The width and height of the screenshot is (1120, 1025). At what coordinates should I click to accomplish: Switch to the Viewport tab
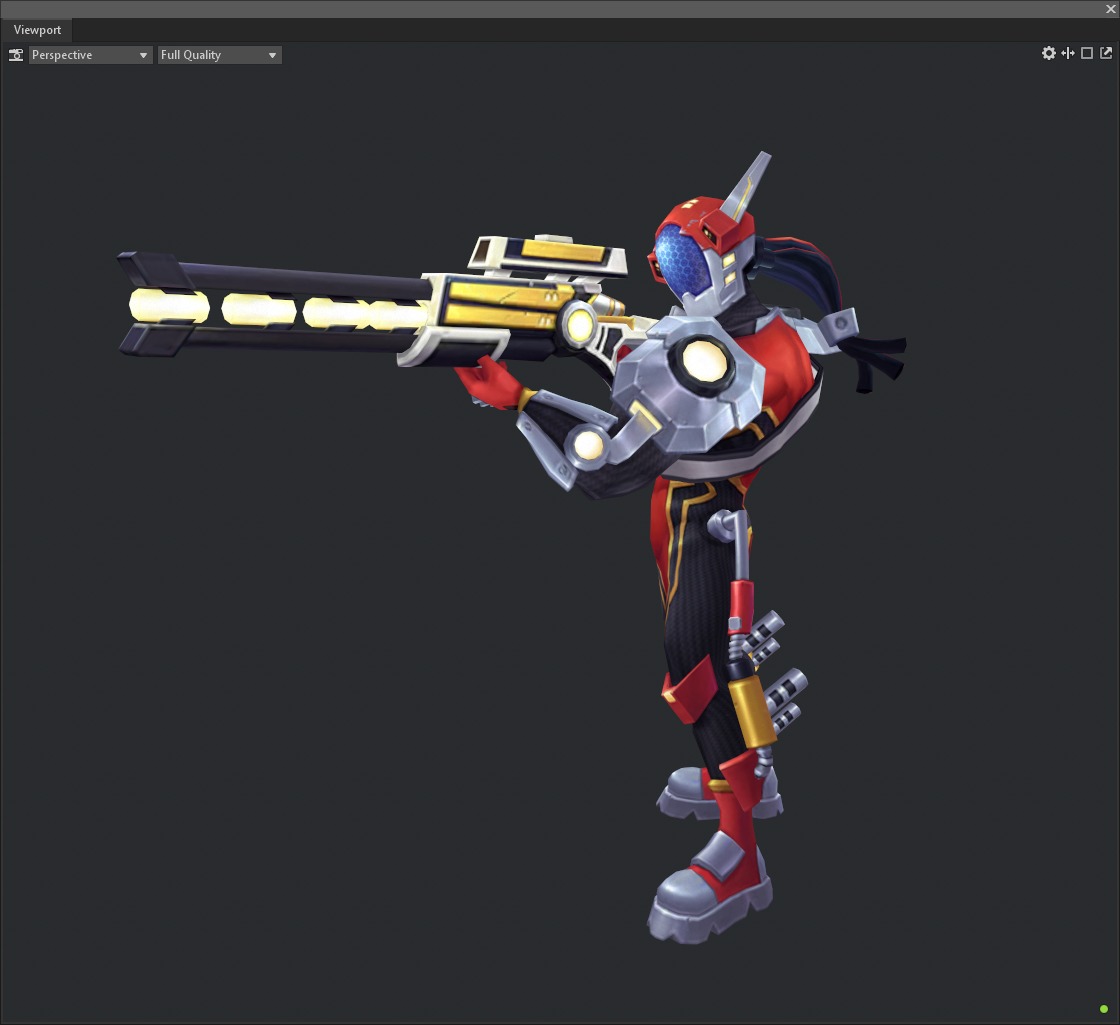37,30
